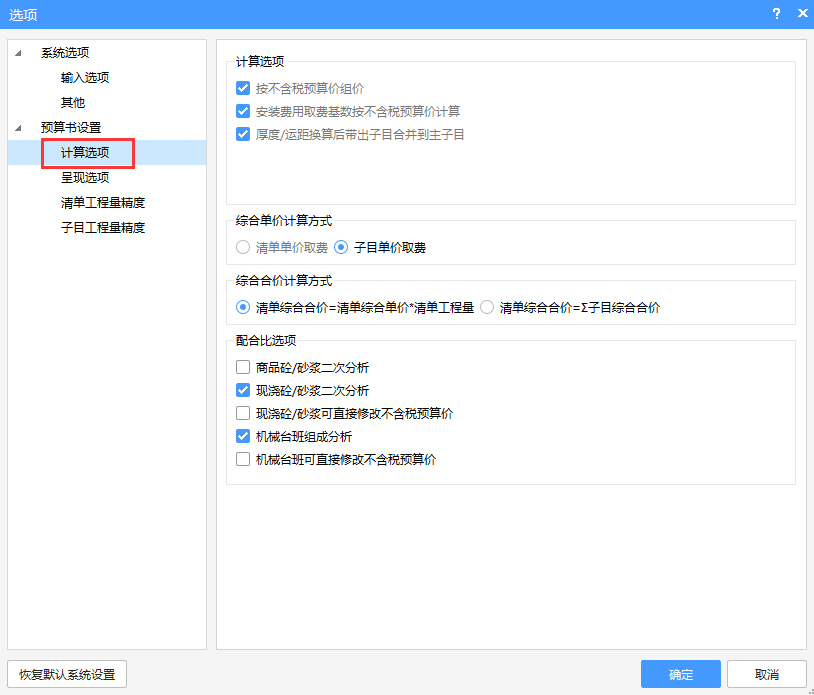
Task: Select 清单综合合价=清单综合单价*清单工程量 radio
Action: pos(243,308)
